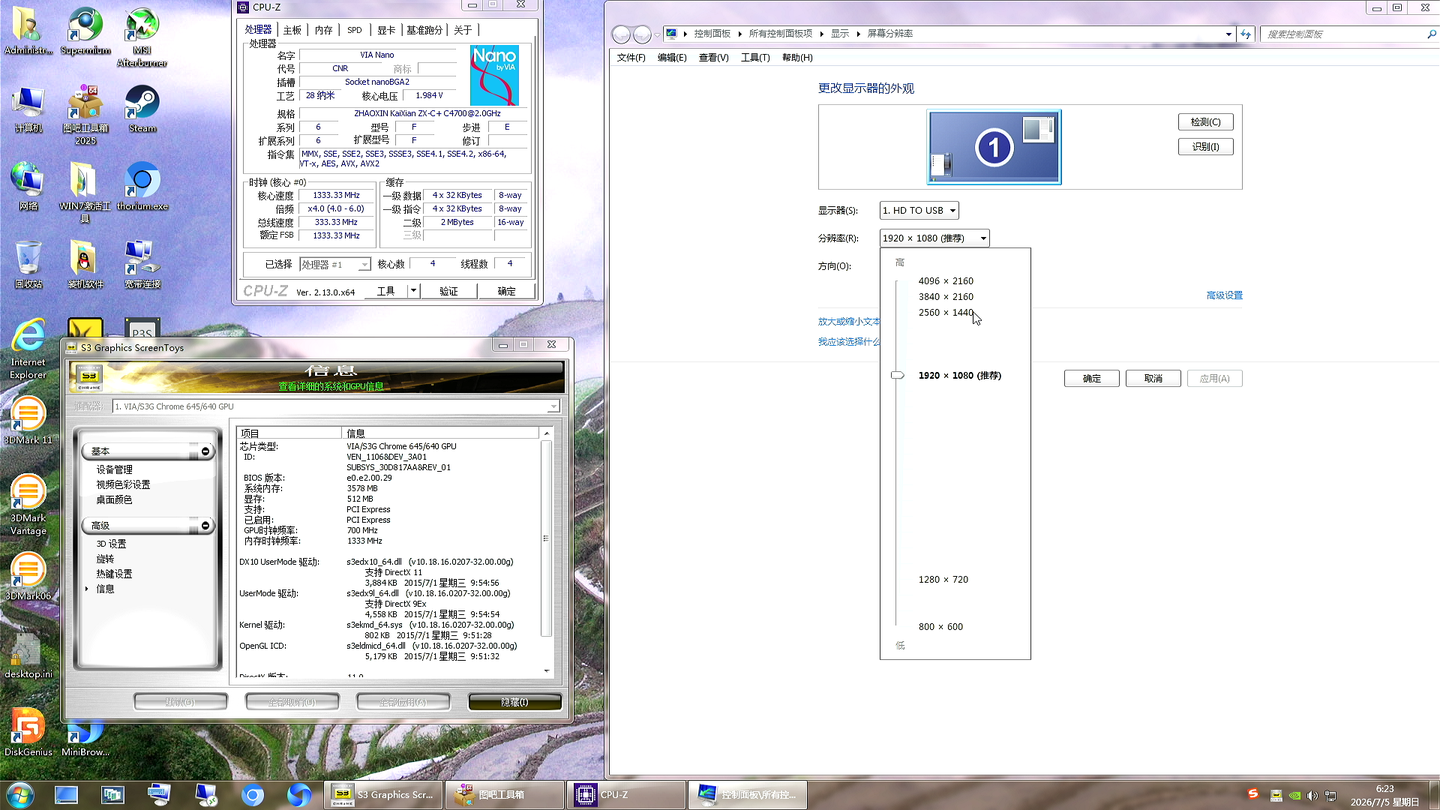The height and width of the screenshot is (810, 1440).
Task: Open the 工具(T) menu in Control Panel
Action: [x=755, y=58]
